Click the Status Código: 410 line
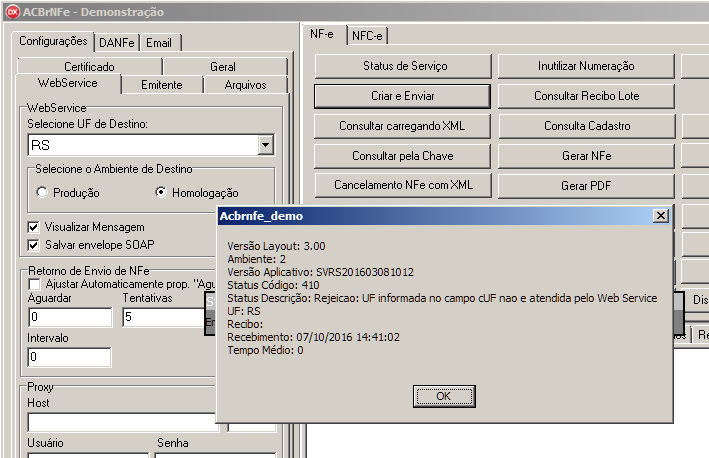 [x=273, y=285]
